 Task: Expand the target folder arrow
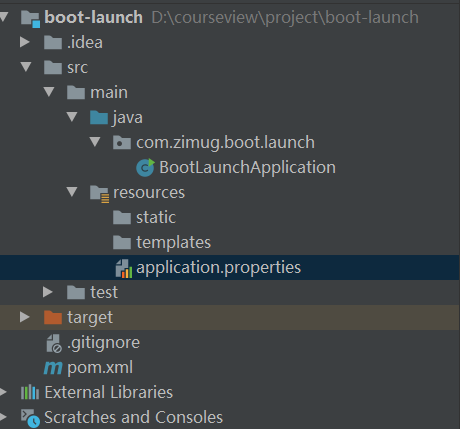pyautogui.click(x=25, y=317)
